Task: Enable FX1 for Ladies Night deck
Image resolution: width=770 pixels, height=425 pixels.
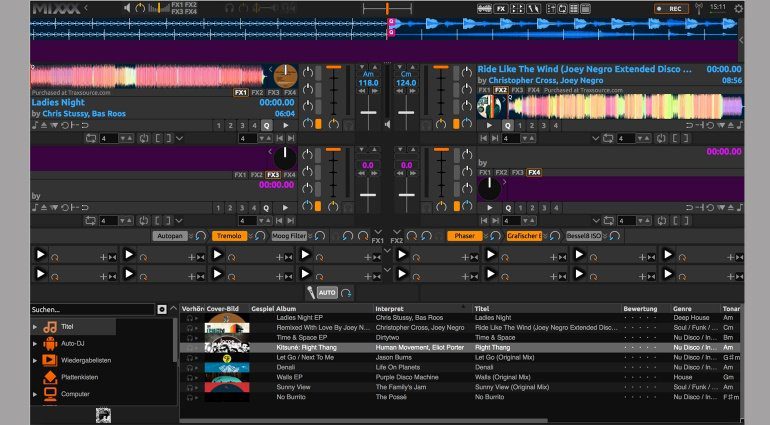Action: pyautogui.click(x=240, y=92)
